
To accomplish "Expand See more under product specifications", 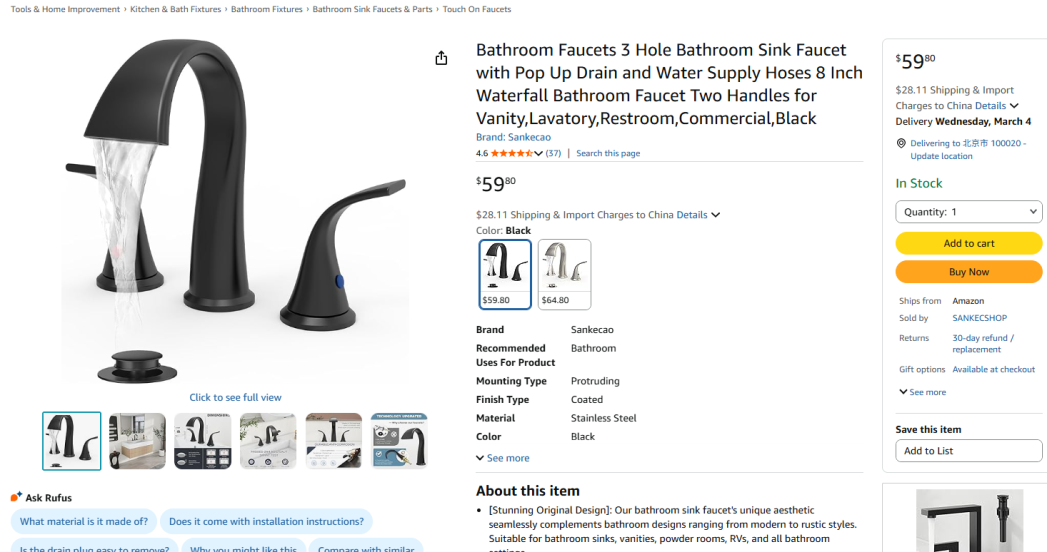I will pyautogui.click(x=503, y=458).
